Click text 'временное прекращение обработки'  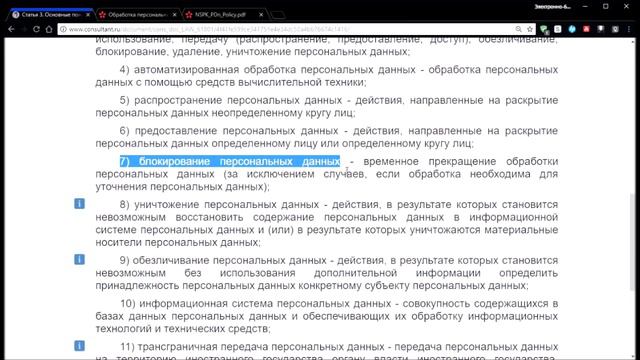[460, 161]
